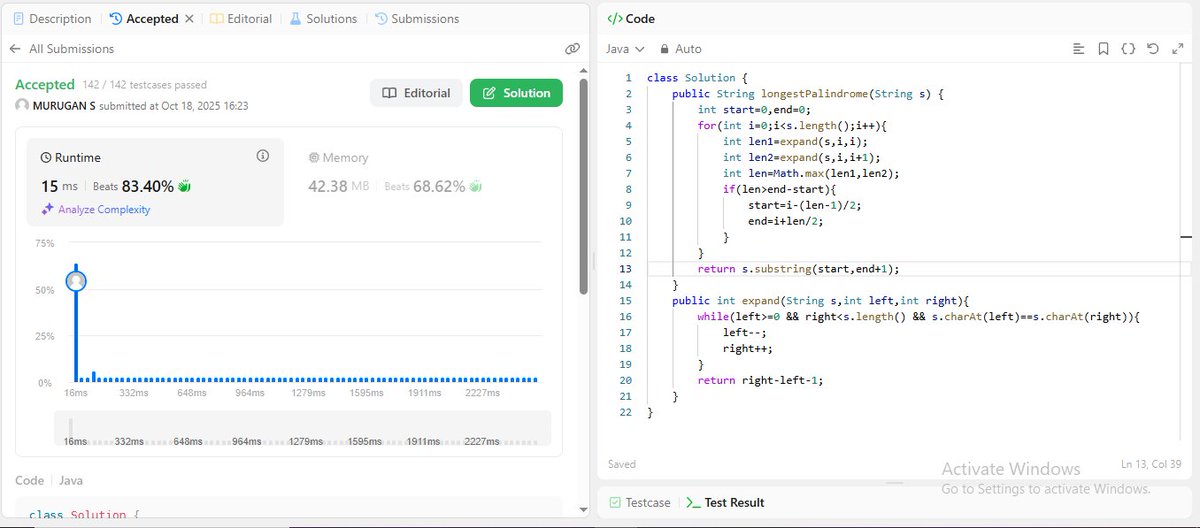This screenshot has width=1200, height=528.
Task: Click the while loop on line 16
Action: tap(918, 316)
